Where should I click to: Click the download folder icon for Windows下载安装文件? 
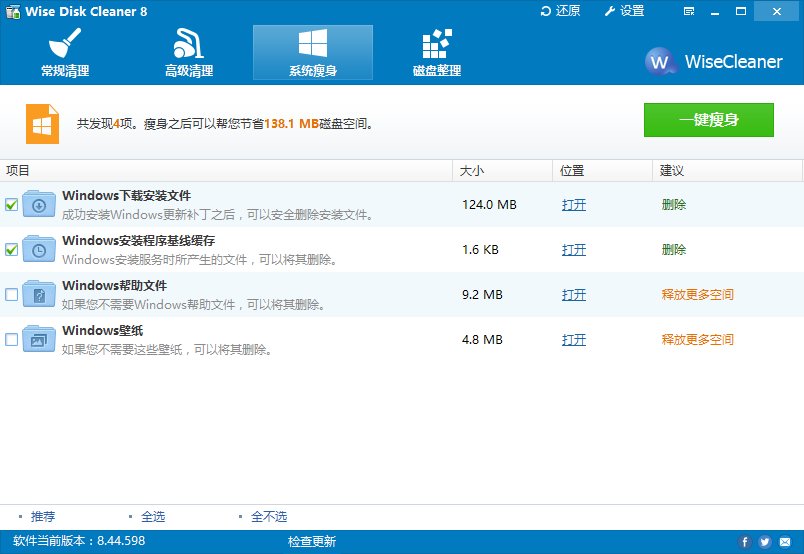click(39, 204)
